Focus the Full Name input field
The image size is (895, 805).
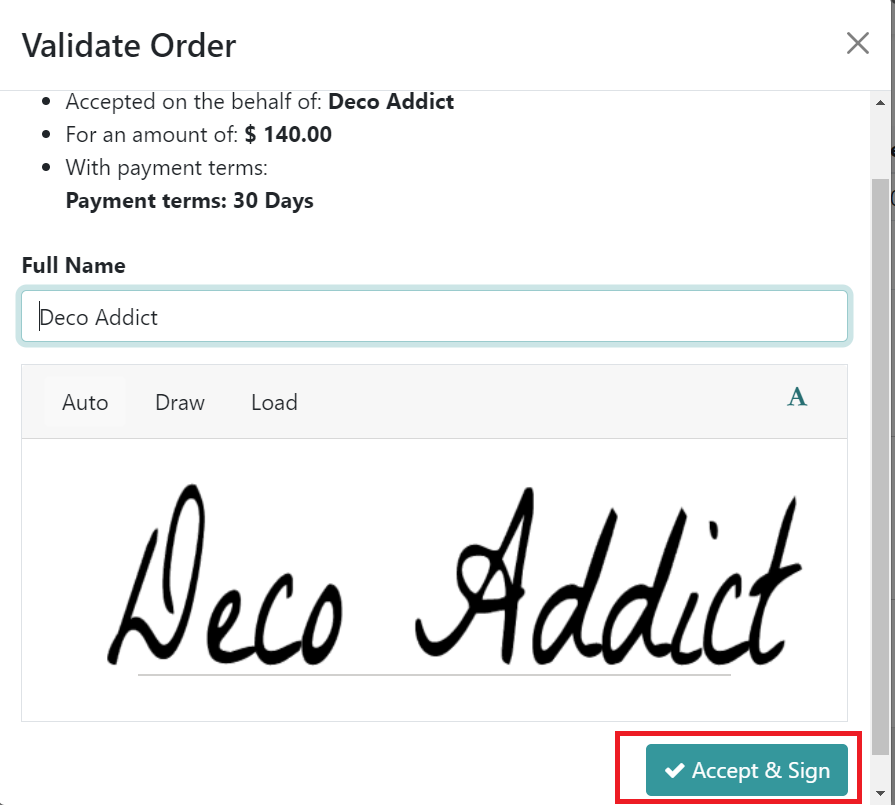click(434, 316)
